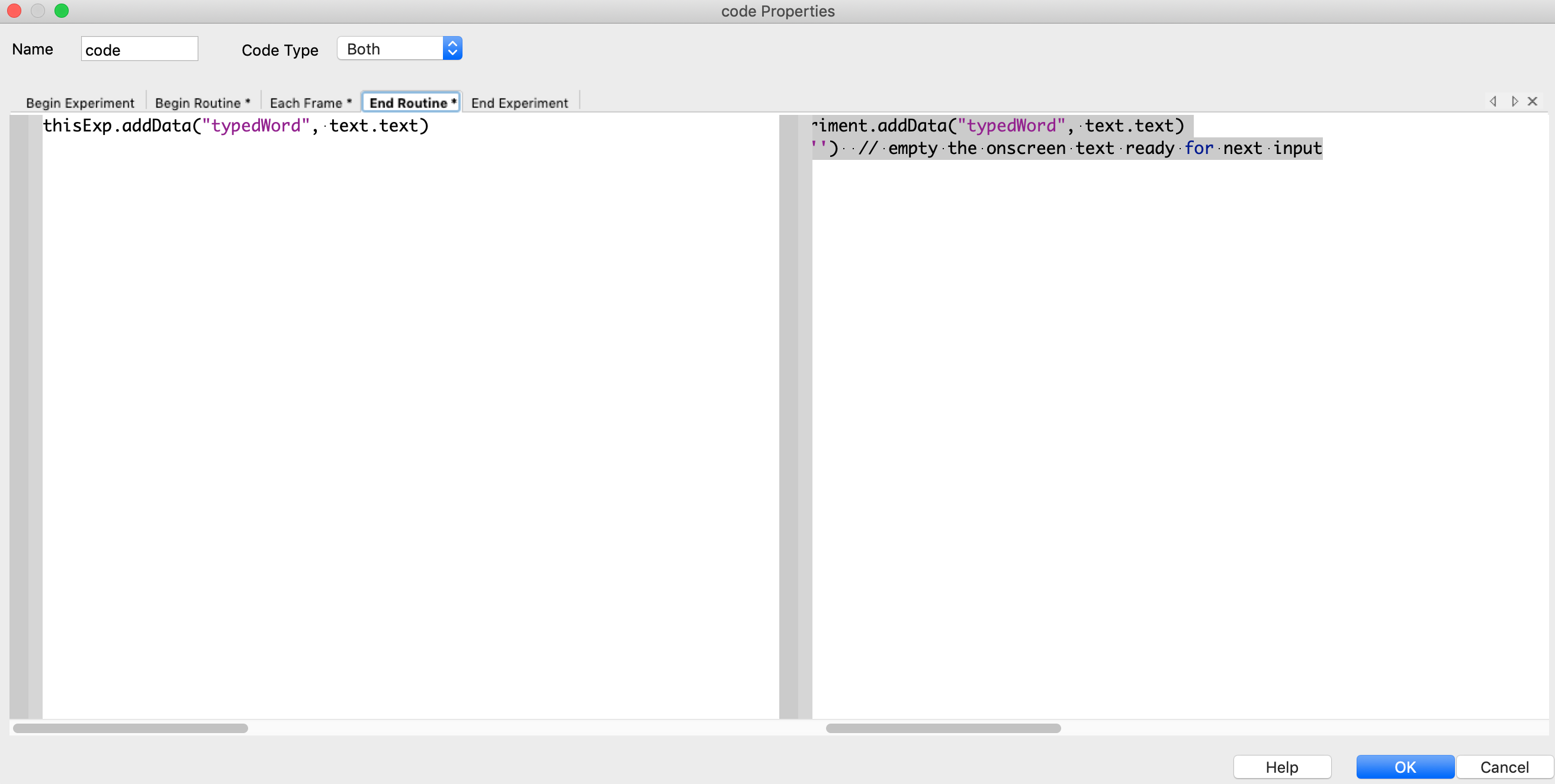This screenshot has width=1555, height=784.
Task: Select the Each Frame tab
Action: 310,103
